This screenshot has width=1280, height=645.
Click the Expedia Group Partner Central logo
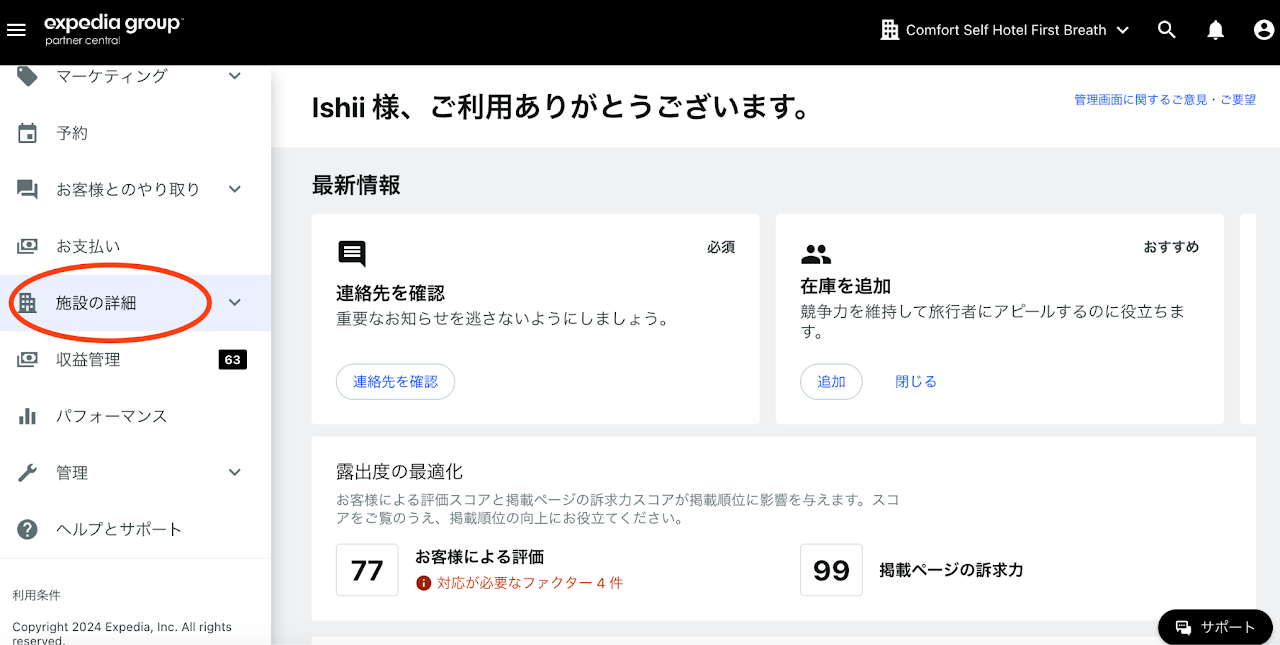[113, 30]
